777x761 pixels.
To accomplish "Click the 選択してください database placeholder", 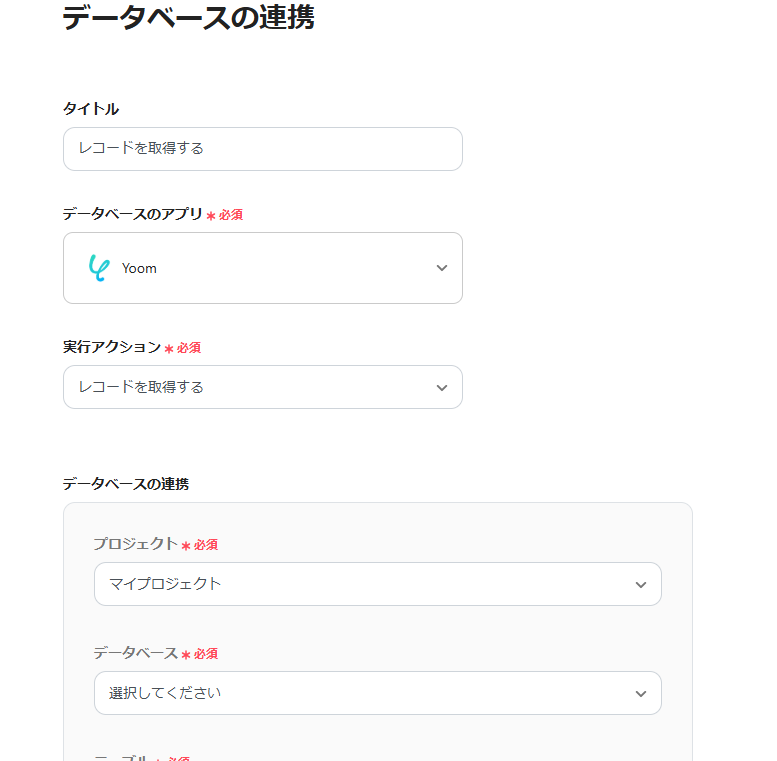I will click(165, 693).
